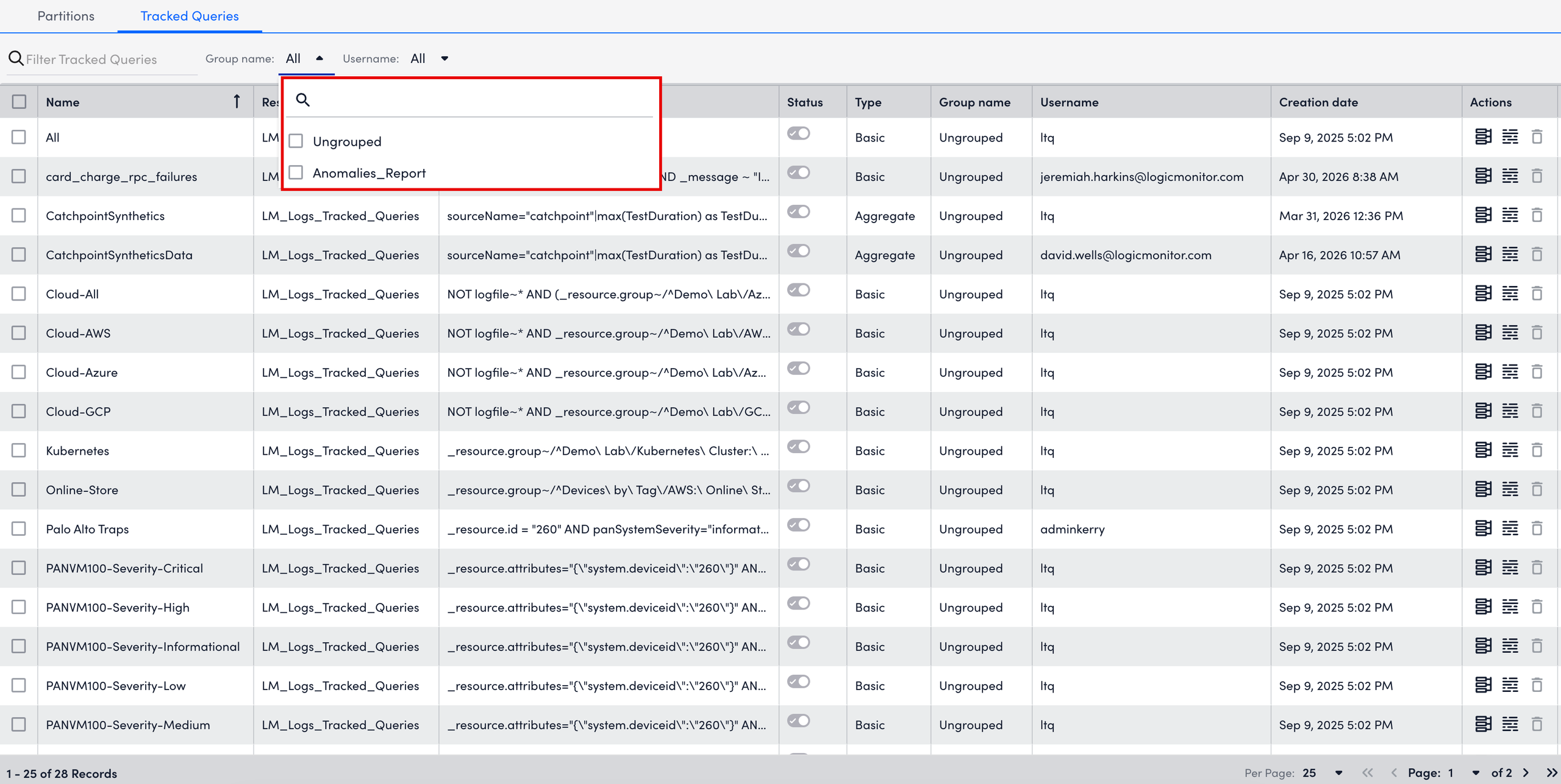The height and width of the screenshot is (784, 1561).
Task: Go to the previous page arrow
Action: [x=1394, y=772]
